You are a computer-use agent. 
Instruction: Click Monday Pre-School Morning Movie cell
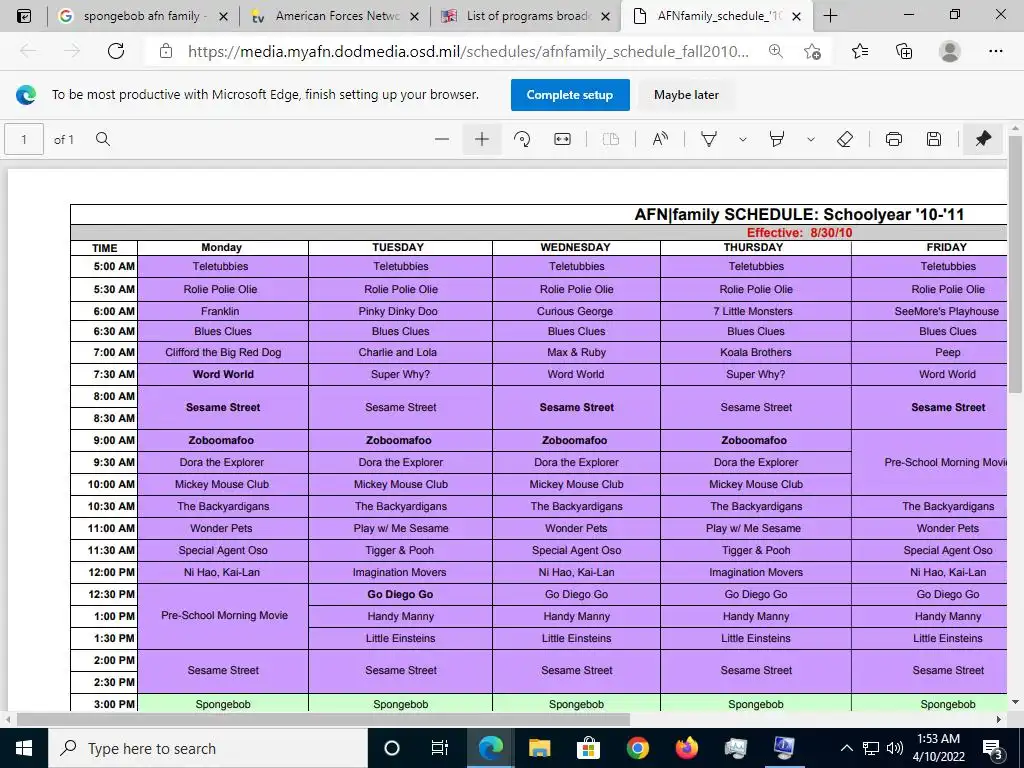click(223, 616)
